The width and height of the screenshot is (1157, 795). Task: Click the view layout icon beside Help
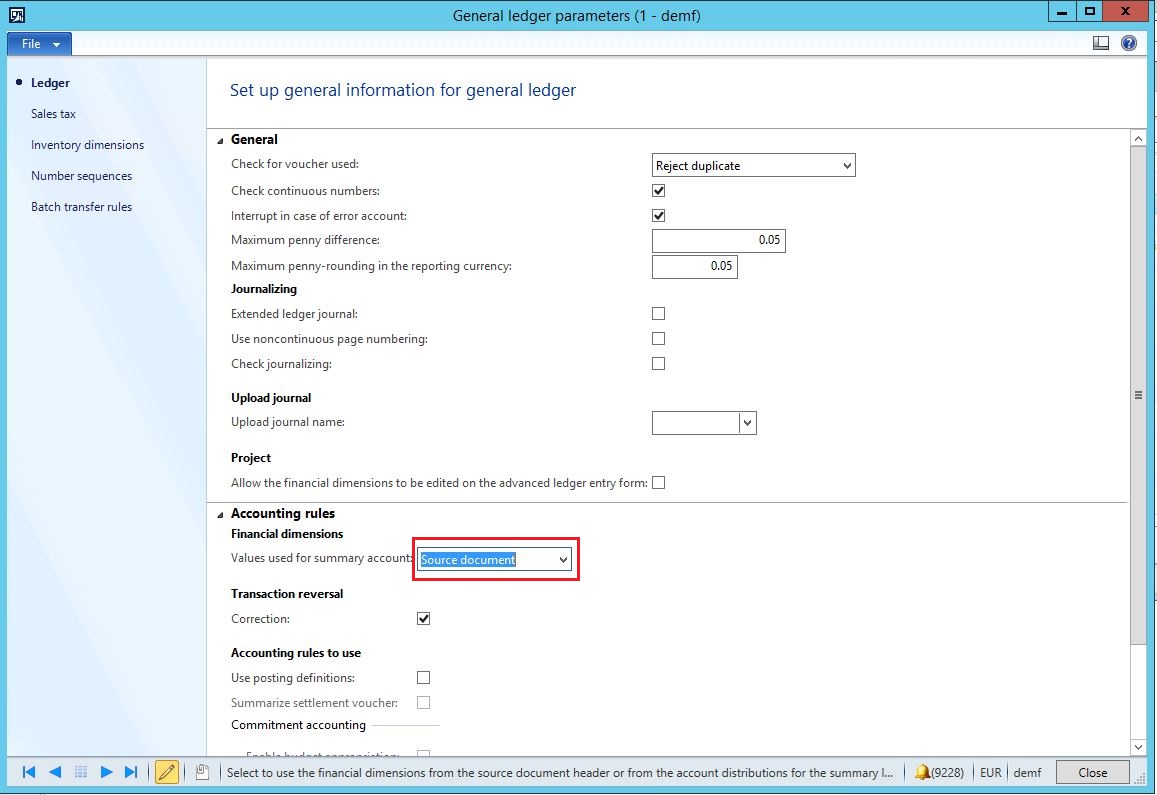tap(1101, 43)
